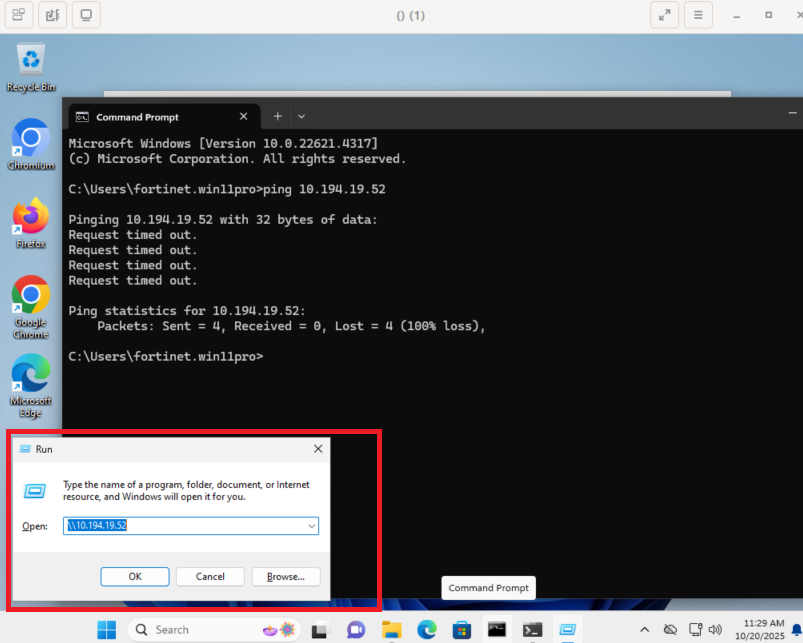This screenshot has width=803, height=643.
Task: Open the volume tray icon
Action: [715, 630]
